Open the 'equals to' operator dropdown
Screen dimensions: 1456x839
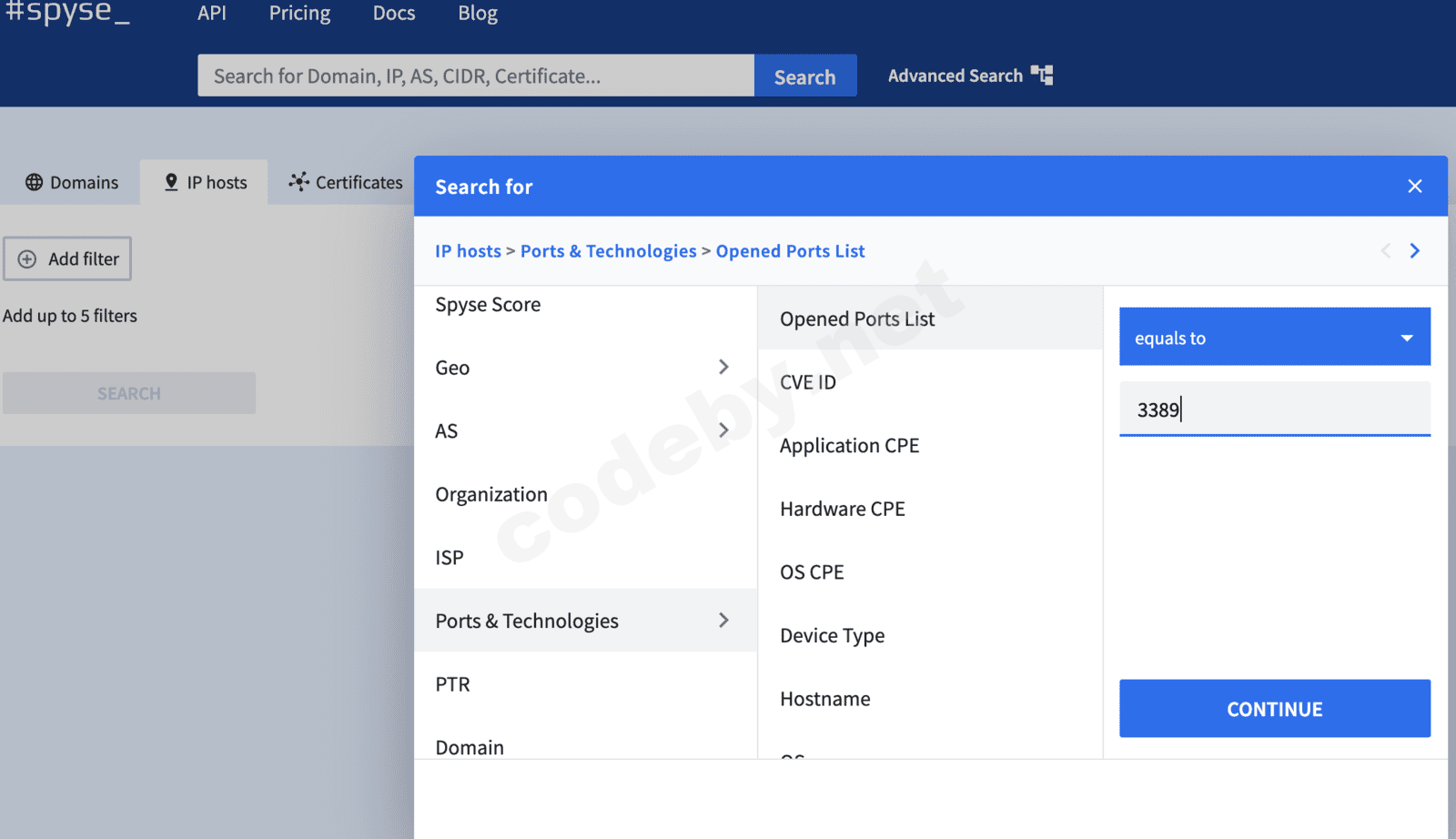(x=1275, y=337)
